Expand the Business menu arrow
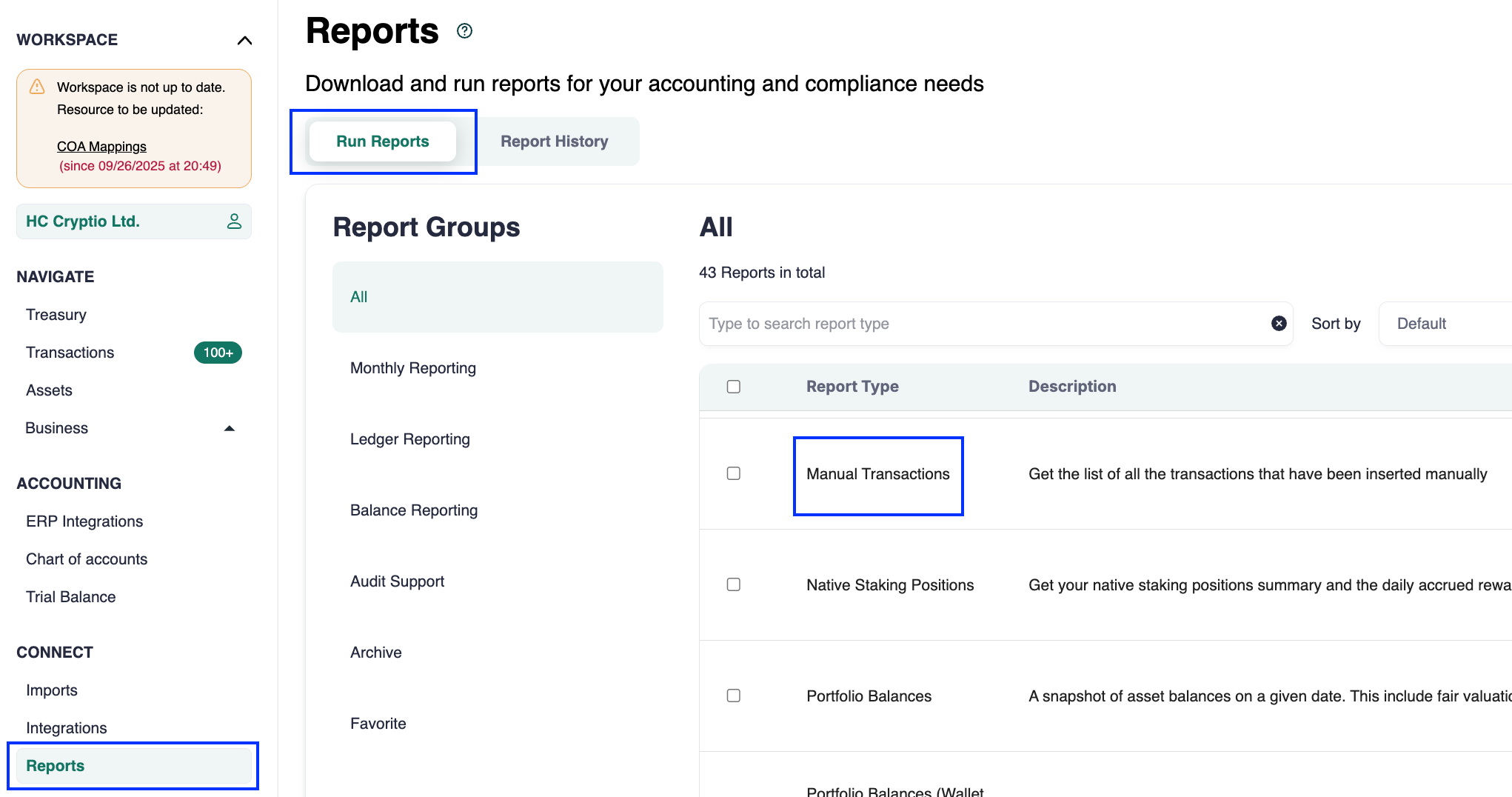Image resolution: width=1512 pixels, height=797 pixels. point(230,428)
